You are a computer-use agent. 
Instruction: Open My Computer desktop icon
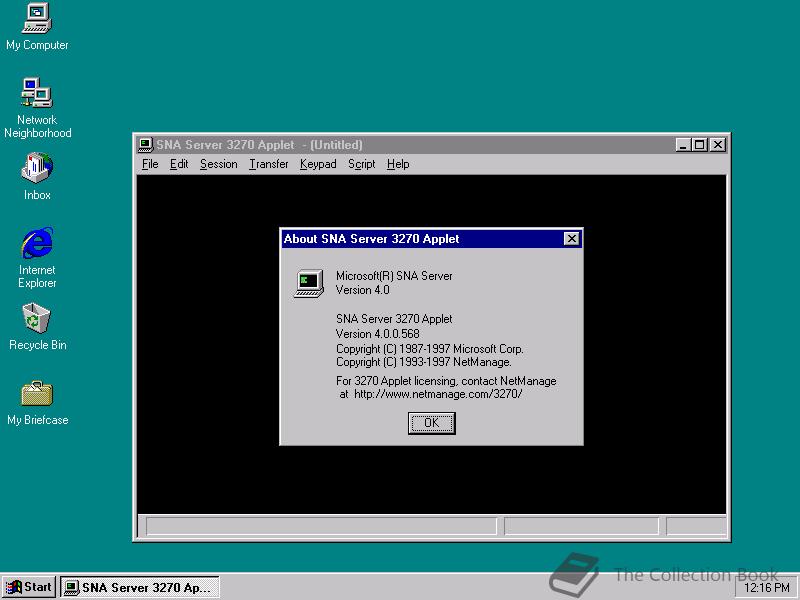tap(37, 27)
